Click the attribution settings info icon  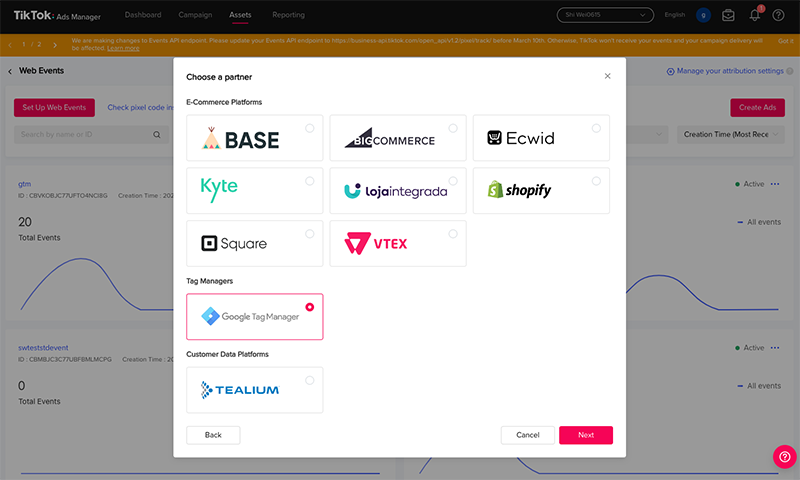tap(790, 71)
